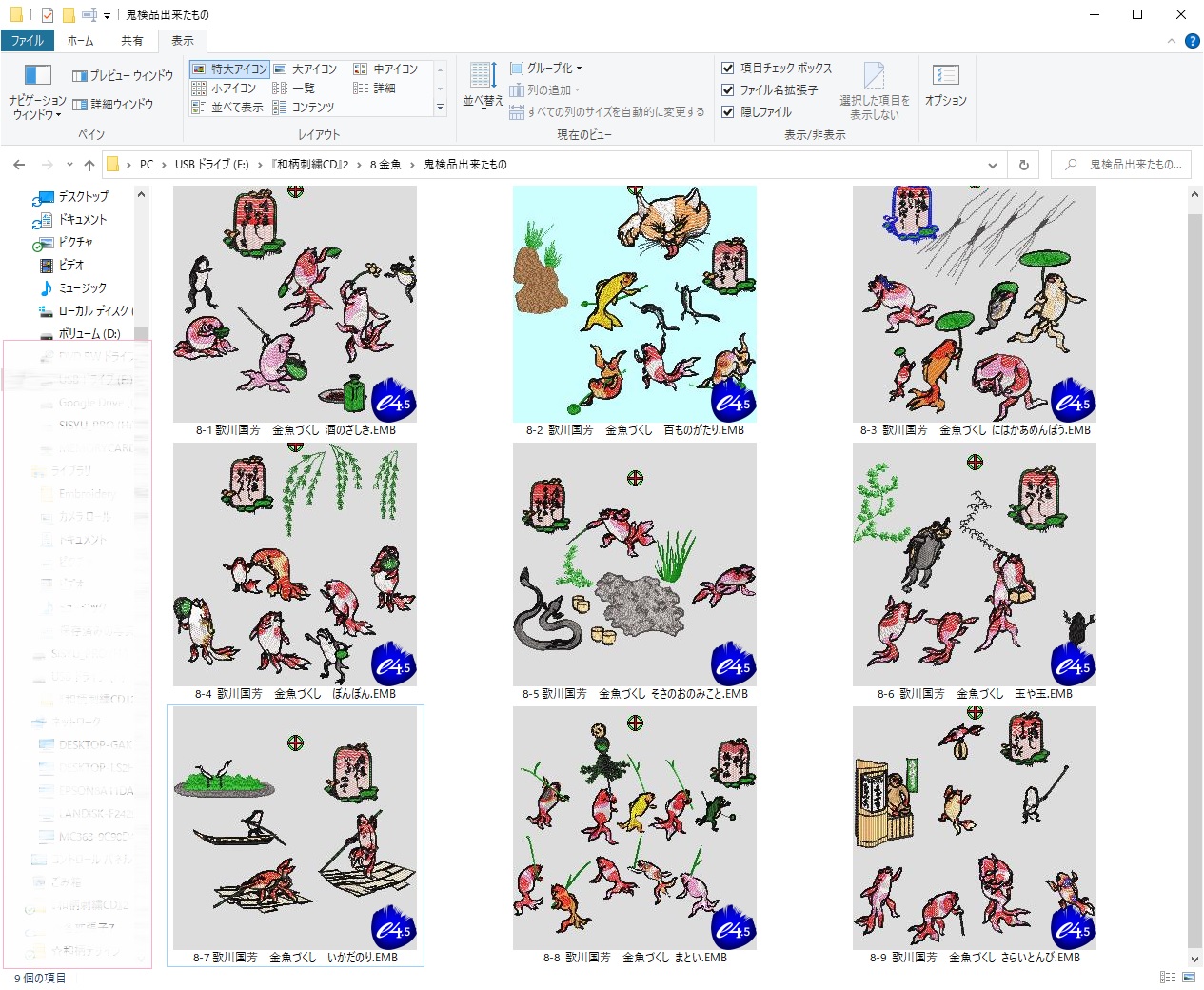Select ドキュメント in navigation pane
Viewport: 1204px width, 990px height.
tap(84, 219)
